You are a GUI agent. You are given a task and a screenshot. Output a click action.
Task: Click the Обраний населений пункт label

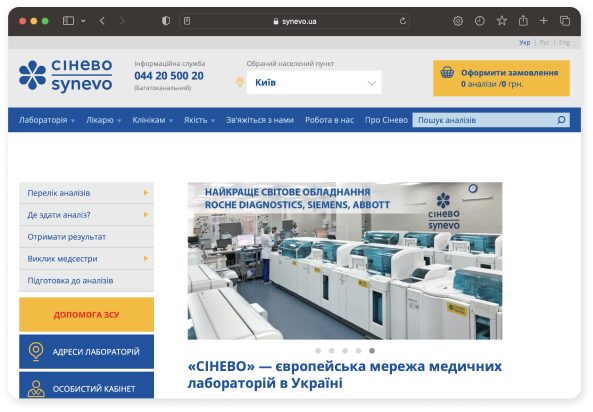pyautogui.click(x=290, y=64)
